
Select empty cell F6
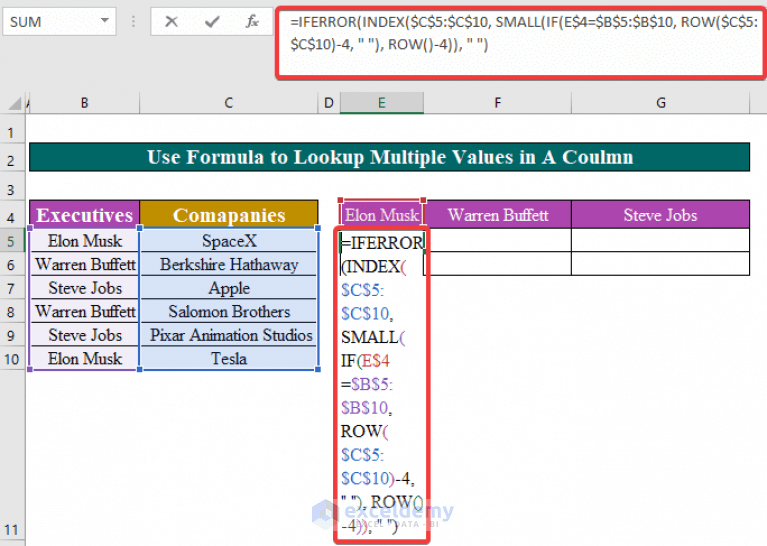pos(497,264)
